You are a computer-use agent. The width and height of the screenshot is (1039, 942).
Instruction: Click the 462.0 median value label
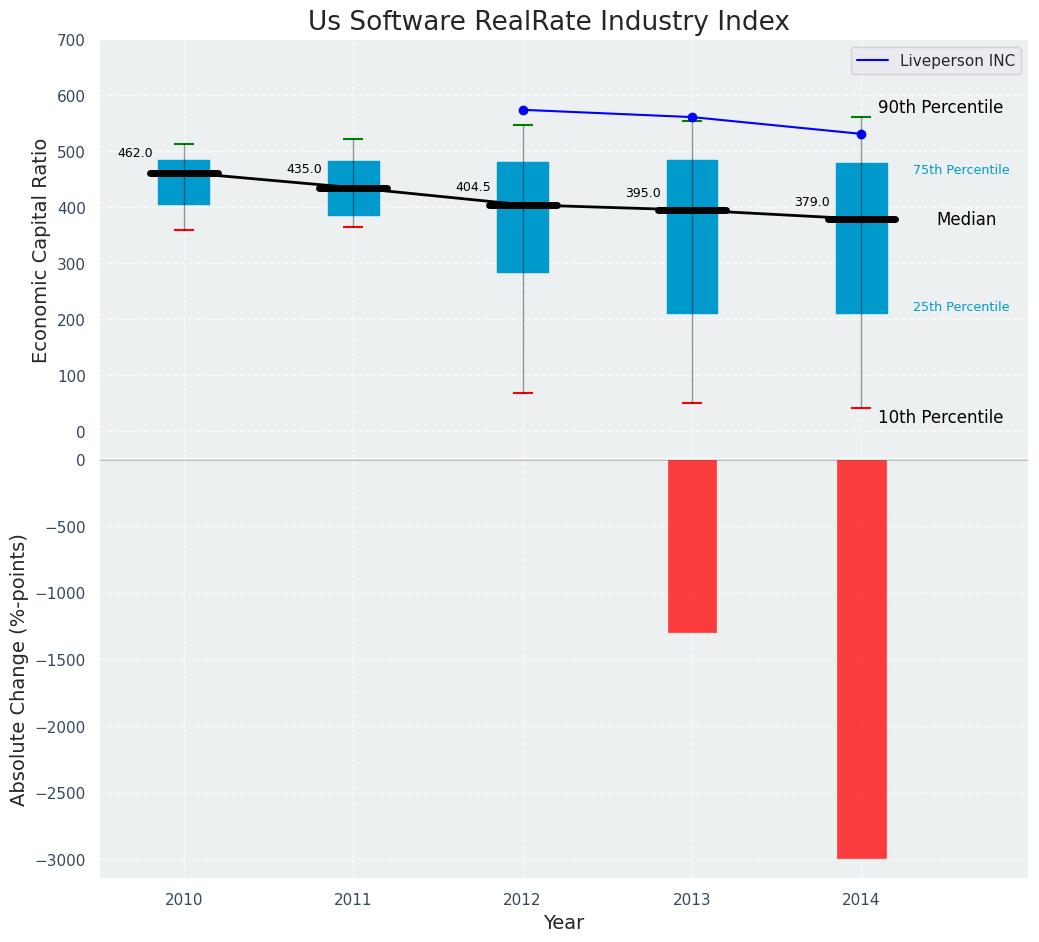135,153
